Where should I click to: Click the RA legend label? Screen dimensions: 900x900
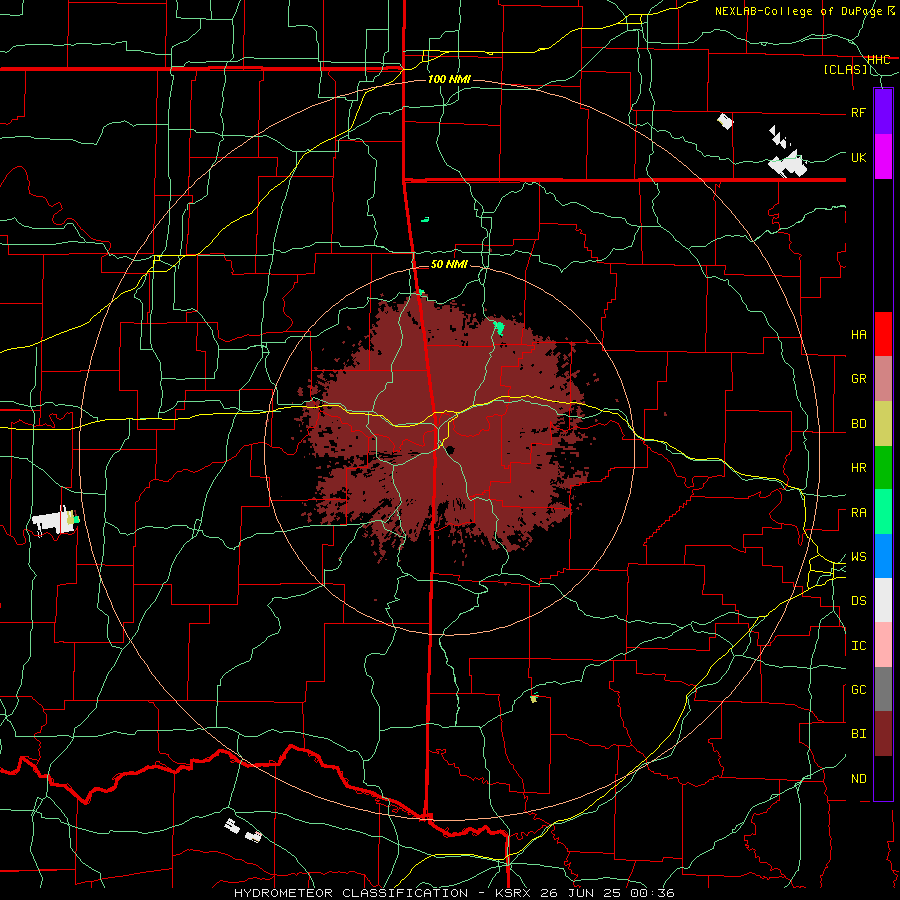point(859,513)
